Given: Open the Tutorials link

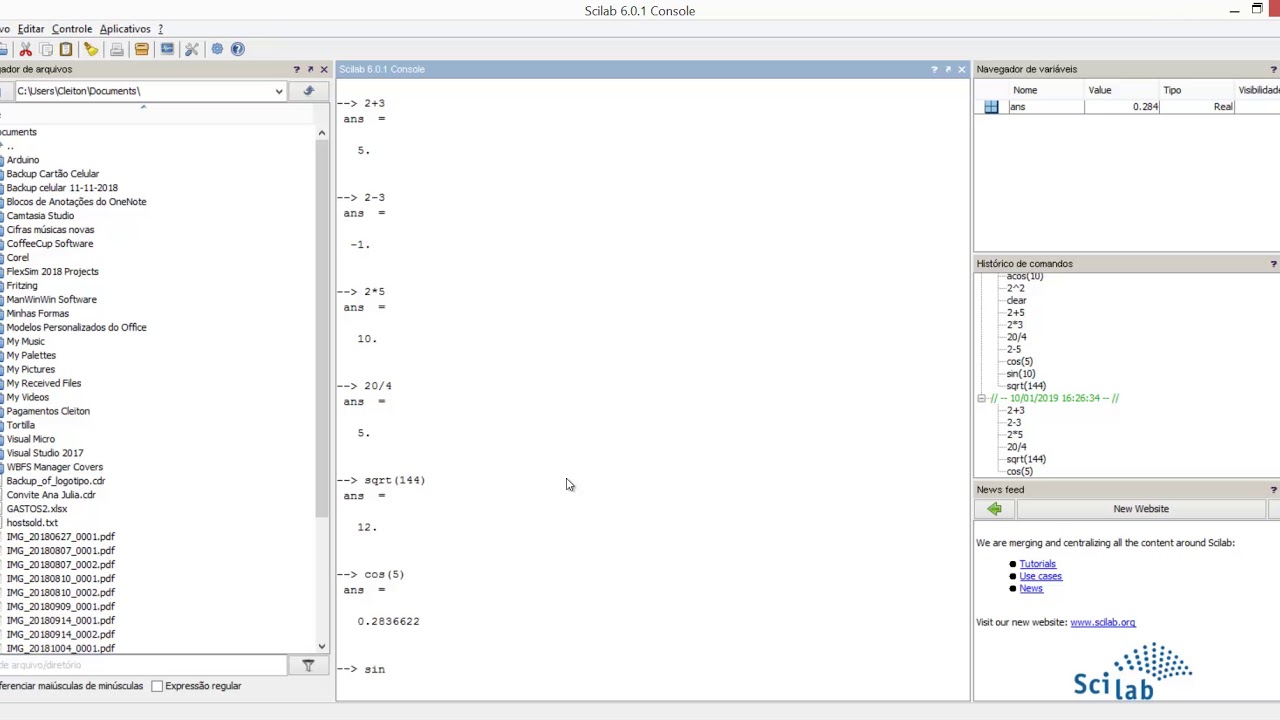Looking at the screenshot, I should (x=1037, y=564).
